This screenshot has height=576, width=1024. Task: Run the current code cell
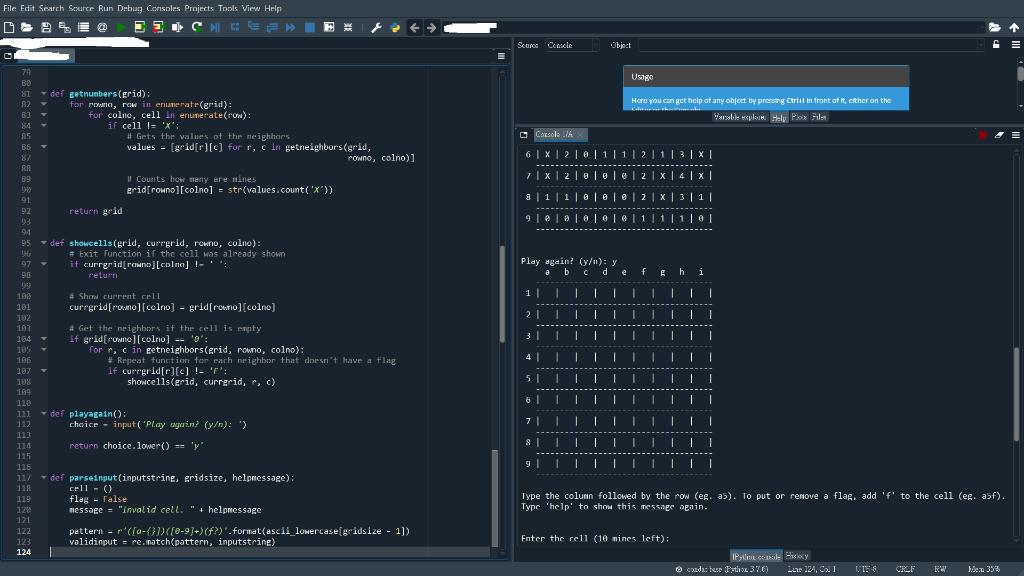coord(140,27)
